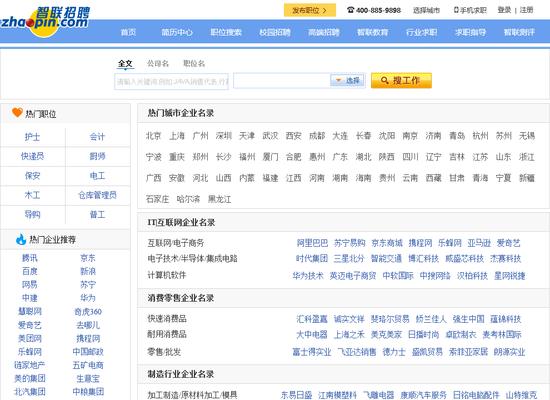Image resolution: width=550 pixels, height=400 pixels.
Task: Go to 校园招聘 navigation item
Action: [275, 32]
